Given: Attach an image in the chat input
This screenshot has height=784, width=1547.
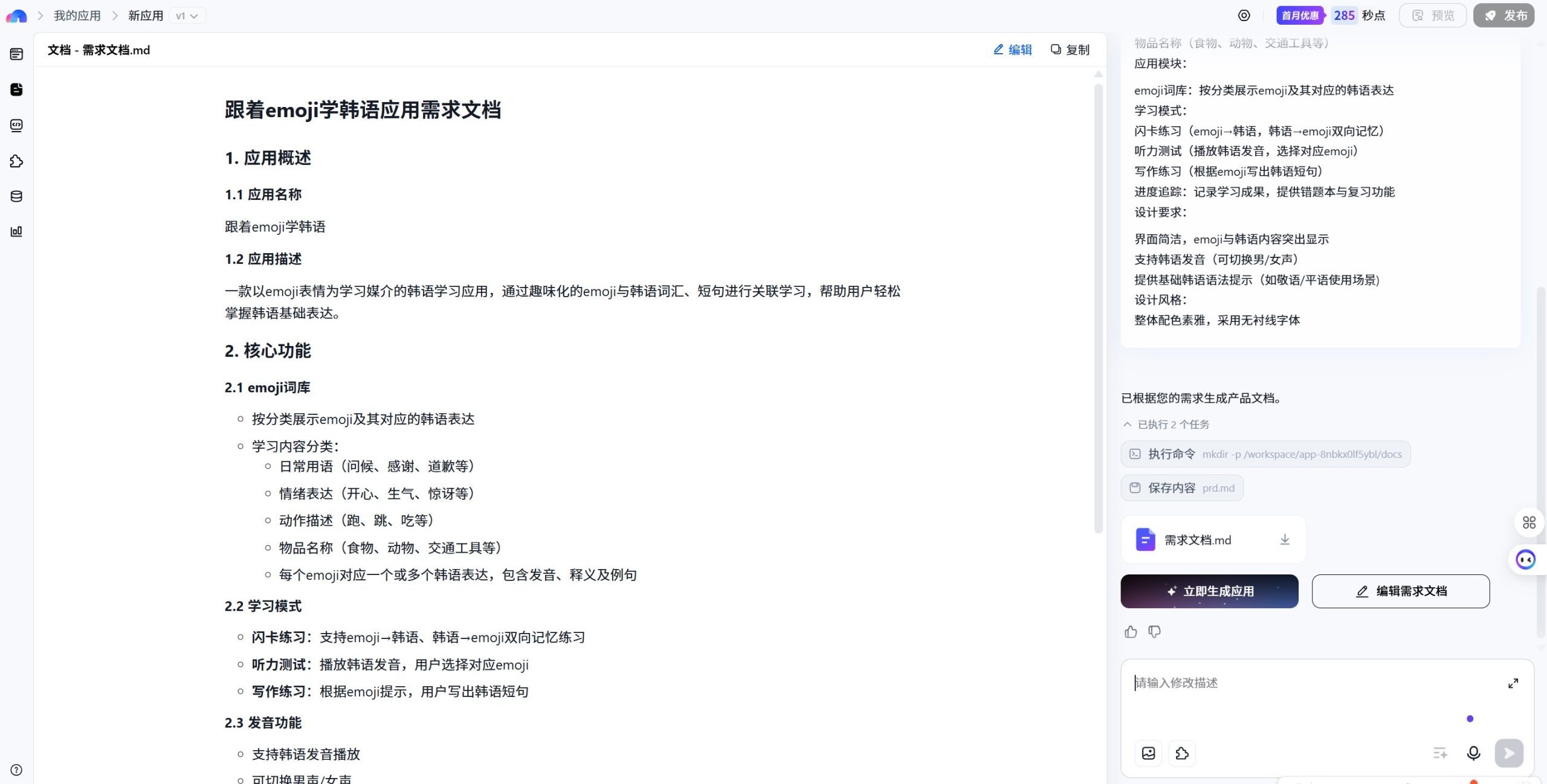Looking at the screenshot, I should pos(1148,753).
